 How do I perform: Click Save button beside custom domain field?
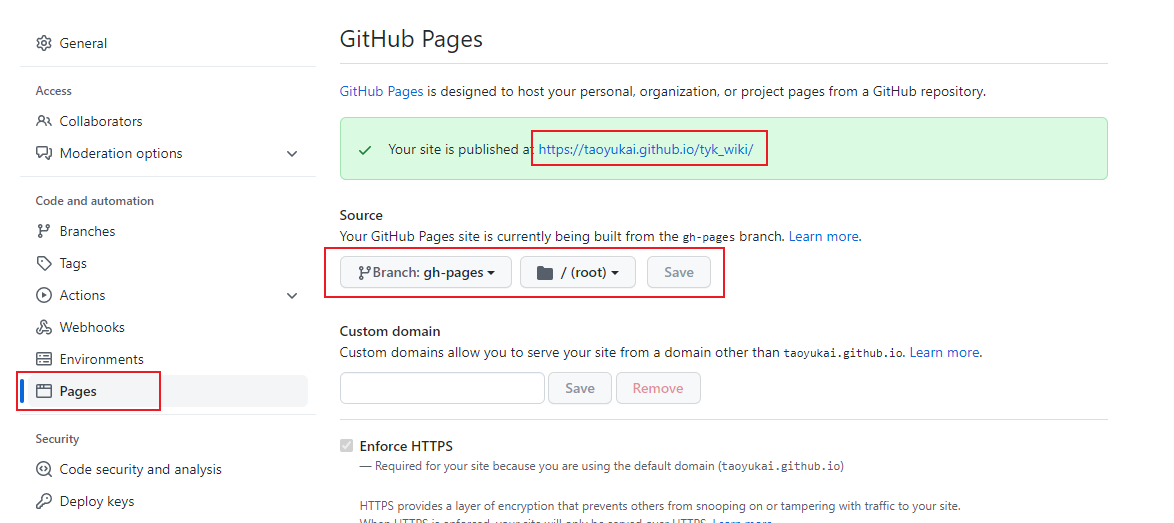[580, 388]
